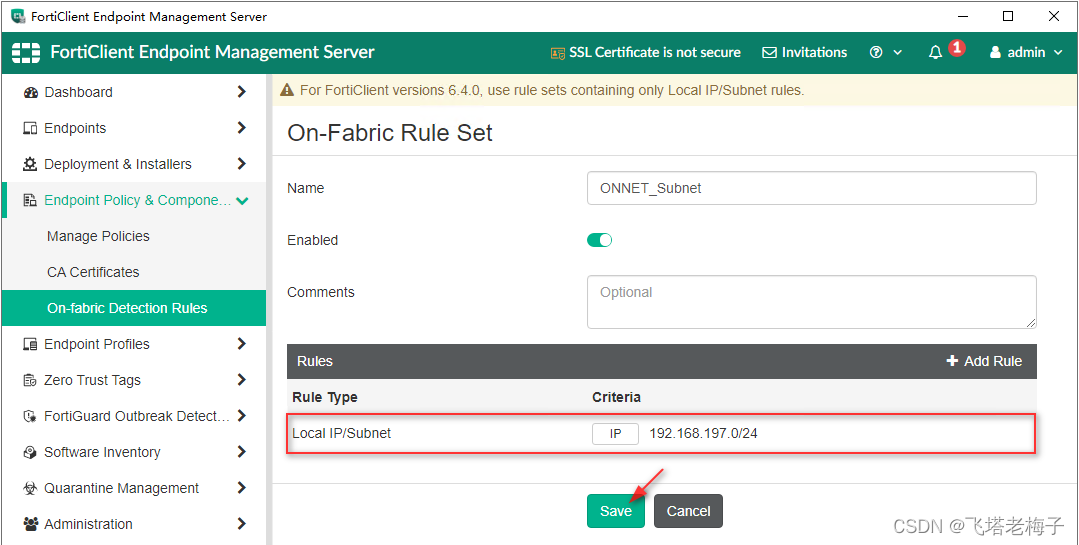Click the Endpoints devices icon
The image size is (1079, 545).
[x=30, y=128]
